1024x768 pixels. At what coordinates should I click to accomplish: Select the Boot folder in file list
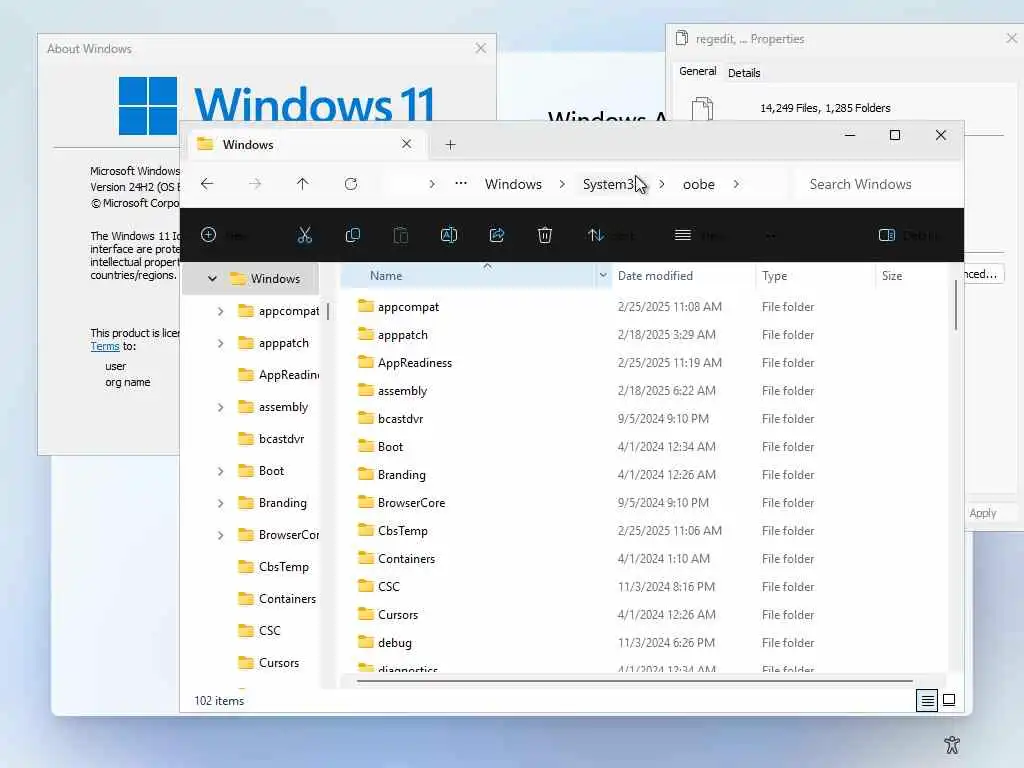390,447
